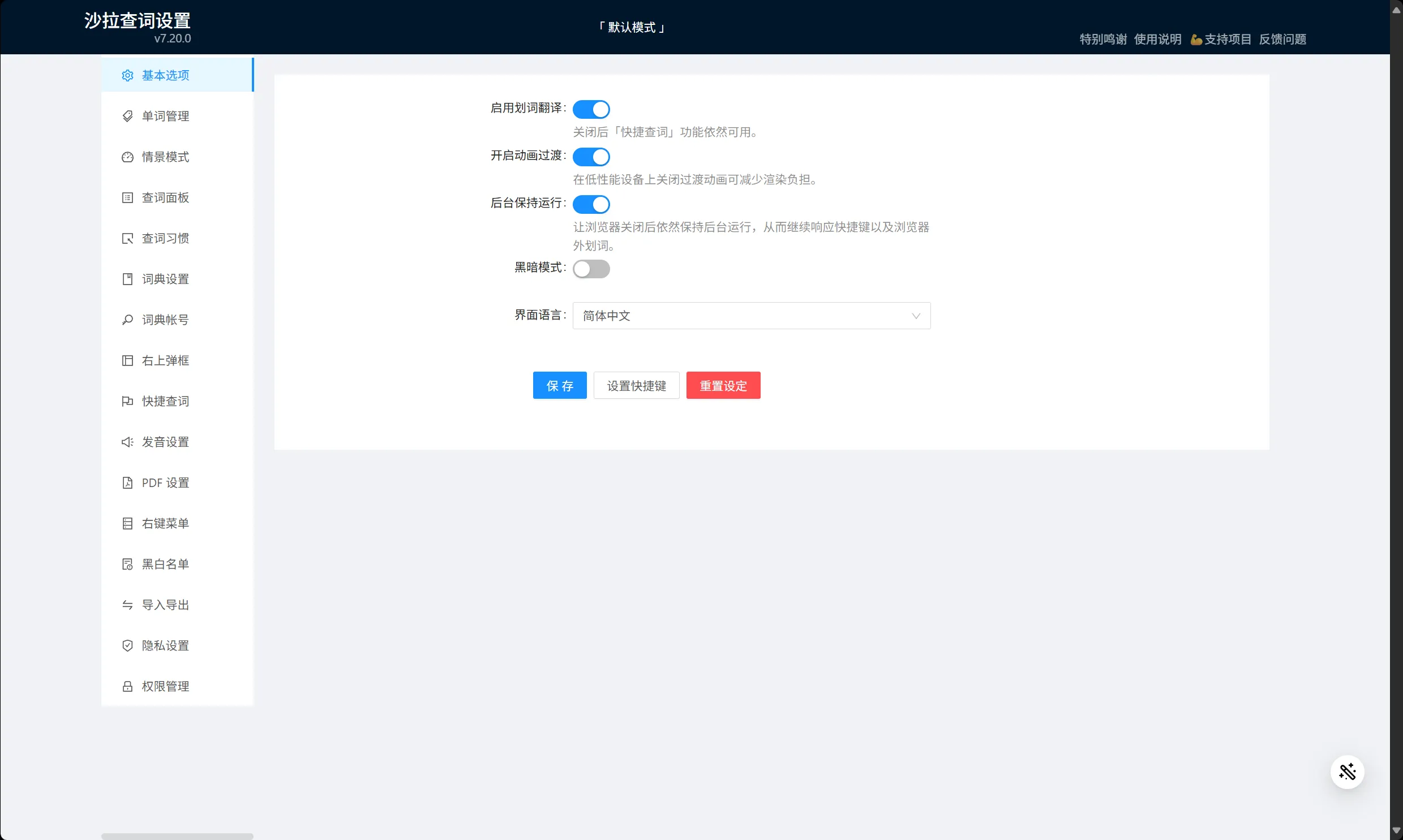Viewport: 1403px width, 840px height.
Task: Click the lock icon beside 权限管理
Action: point(127,686)
